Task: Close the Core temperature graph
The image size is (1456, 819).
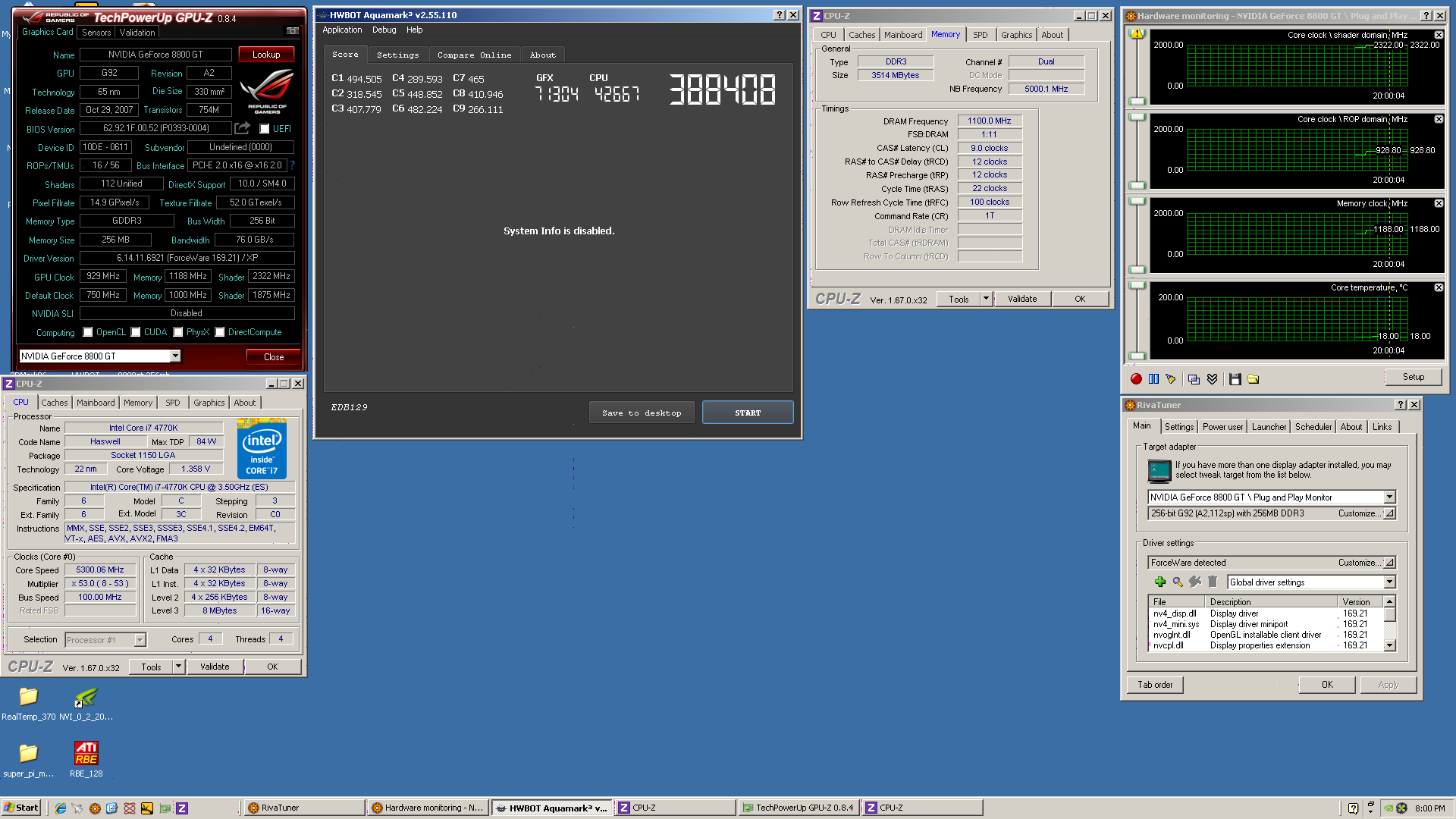Action: pos(1439,287)
